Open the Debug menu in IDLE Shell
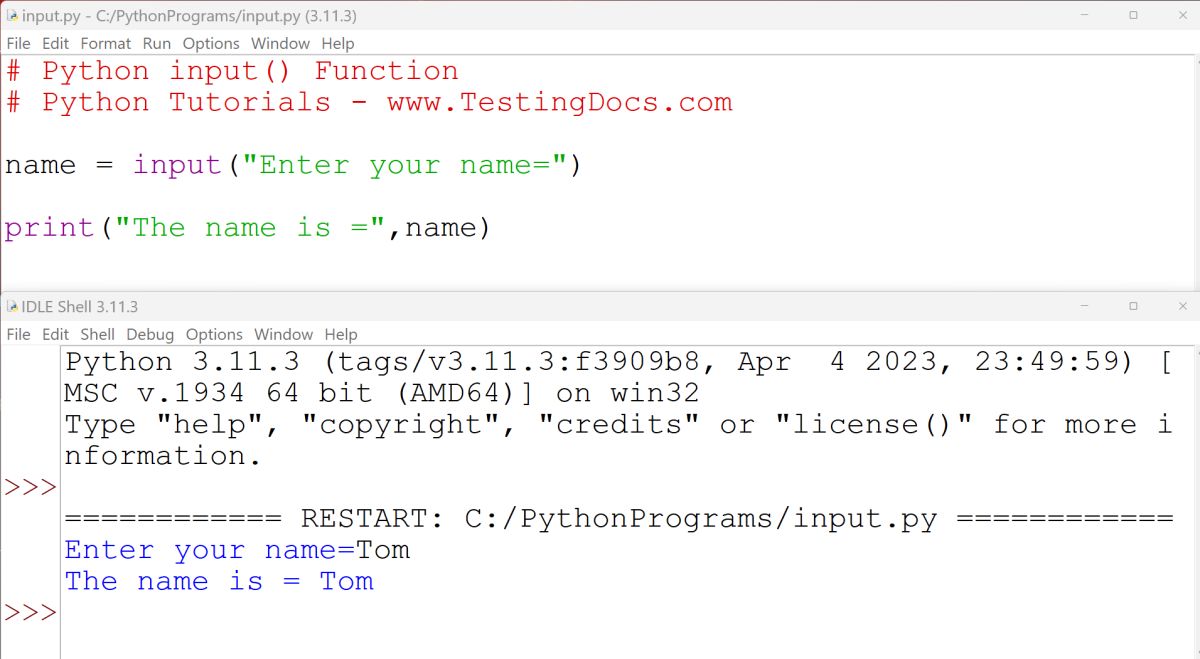The image size is (1200, 659). [150, 334]
